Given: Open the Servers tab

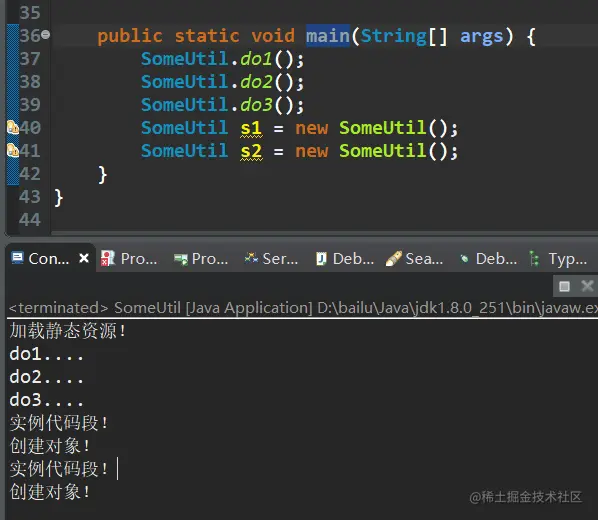Looking at the screenshot, I should tap(271, 259).
